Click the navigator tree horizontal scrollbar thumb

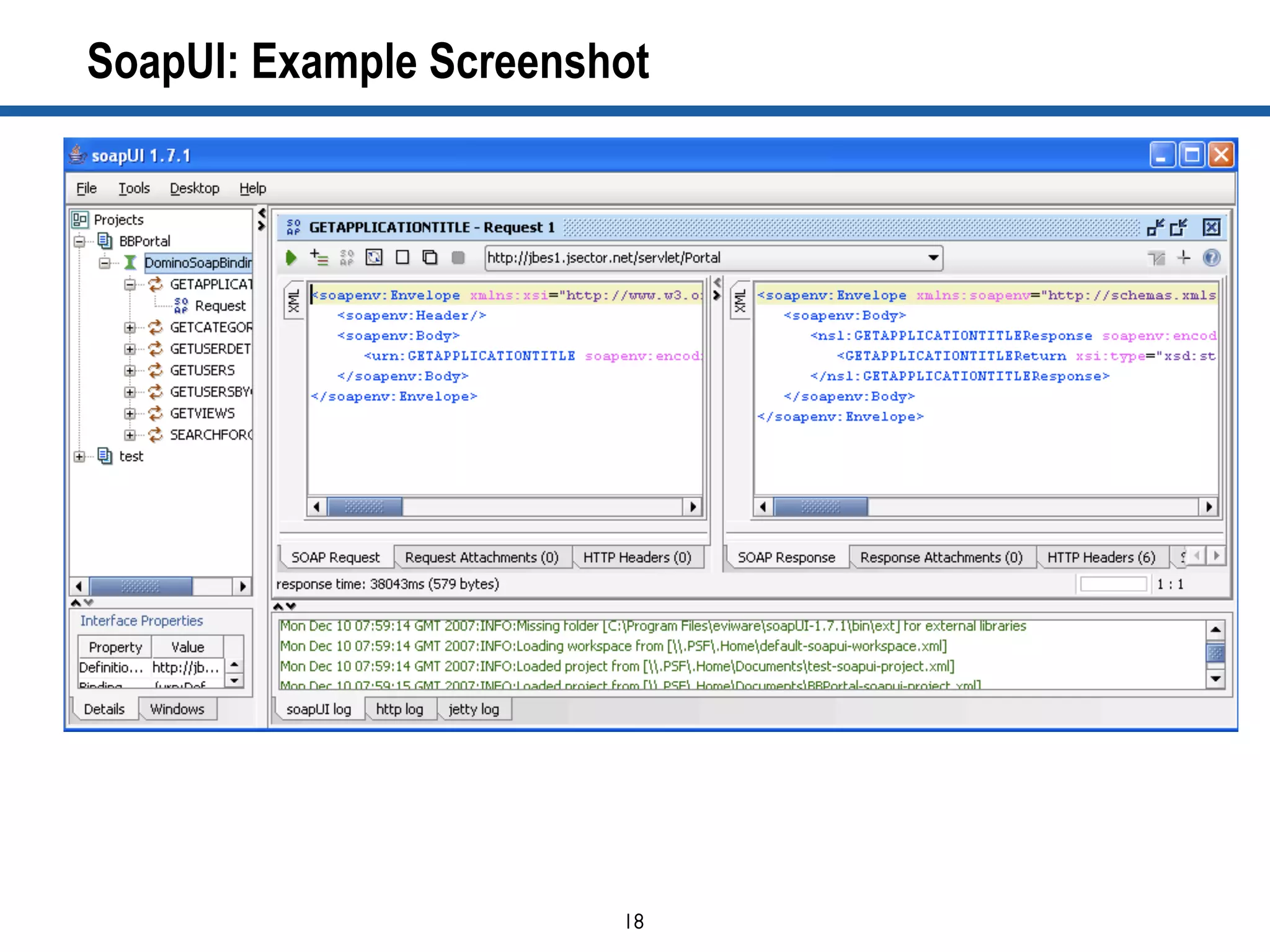(x=141, y=586)
